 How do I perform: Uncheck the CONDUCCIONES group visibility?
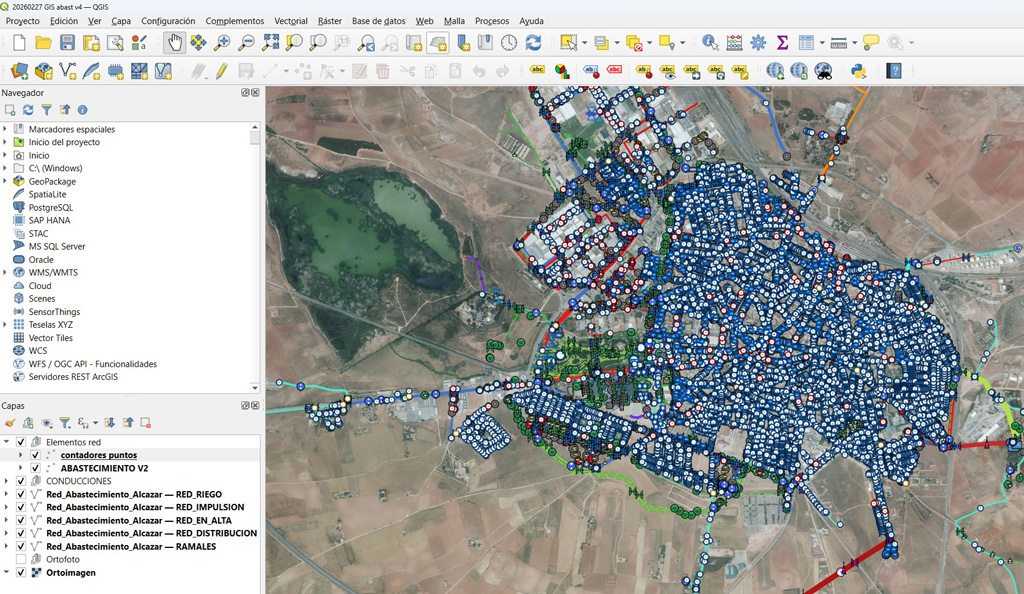coord(21,481)
